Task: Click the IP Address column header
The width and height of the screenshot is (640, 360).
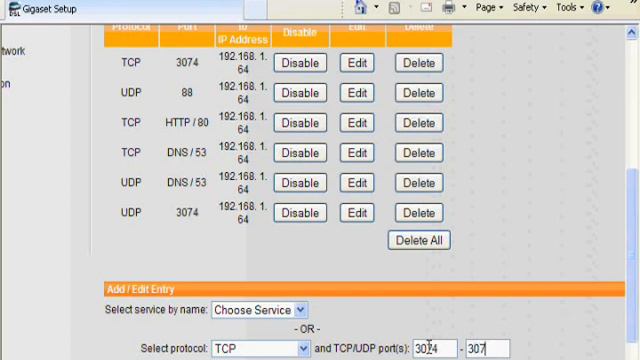Action: 243,40
